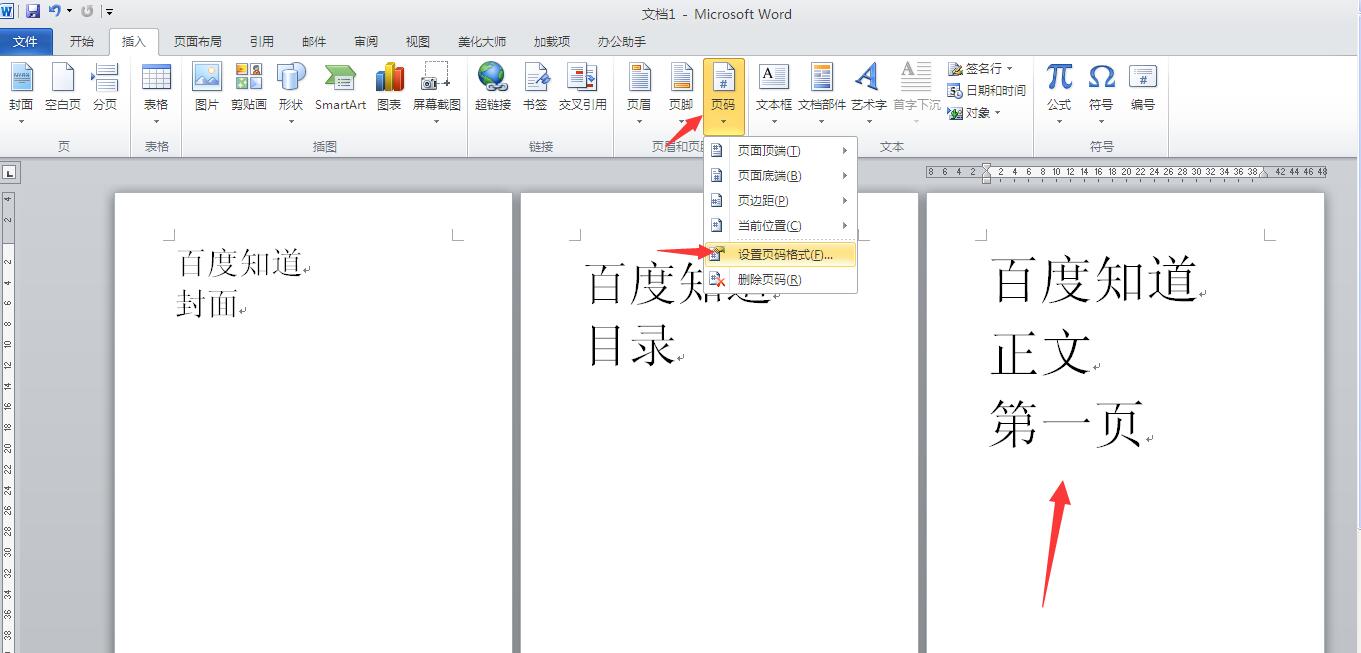Viewport: 1361px width, 653px height.
Task: Insert a Text Box (文本框)
Action: 774,92
